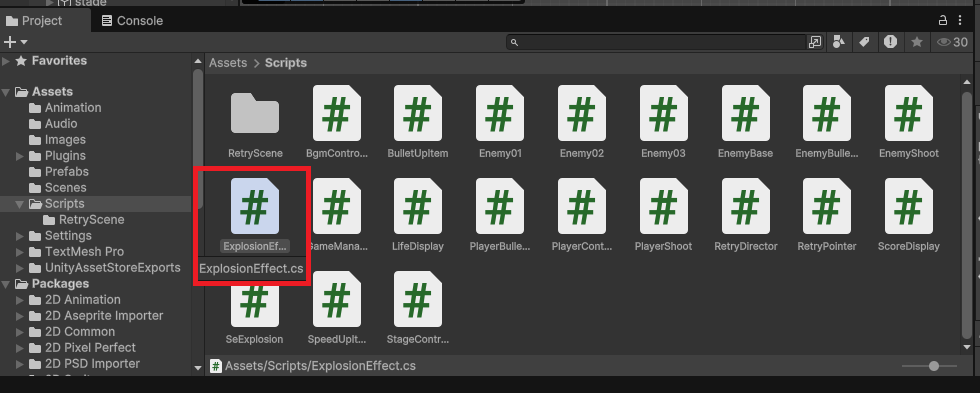980x393 pixels.
Task: Click the Search by Type icon
Action: (839, 42)
